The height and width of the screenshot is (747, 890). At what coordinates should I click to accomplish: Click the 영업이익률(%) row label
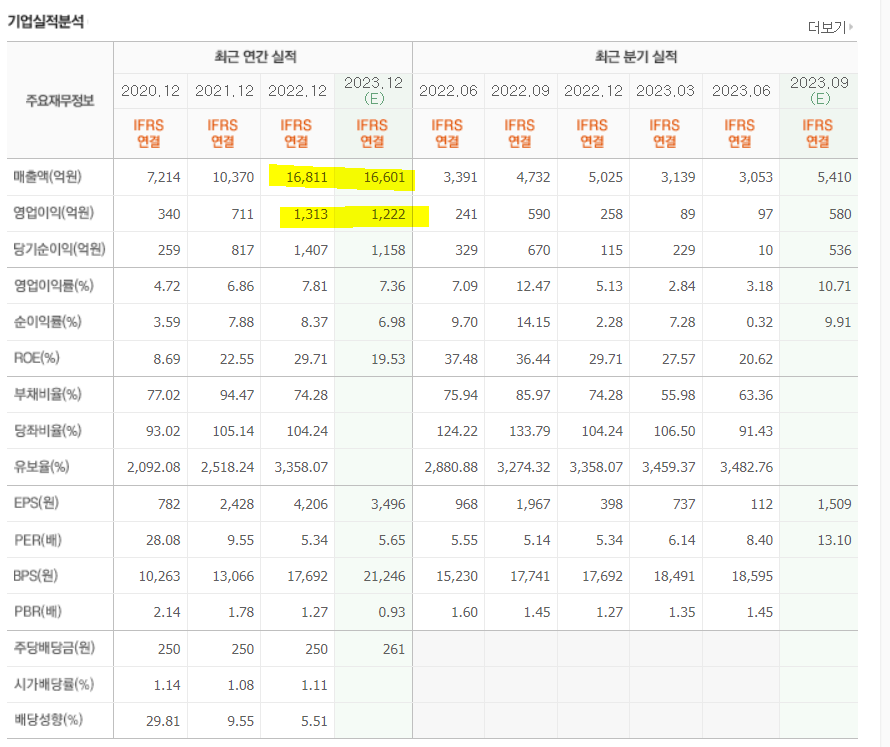point(53,285)
